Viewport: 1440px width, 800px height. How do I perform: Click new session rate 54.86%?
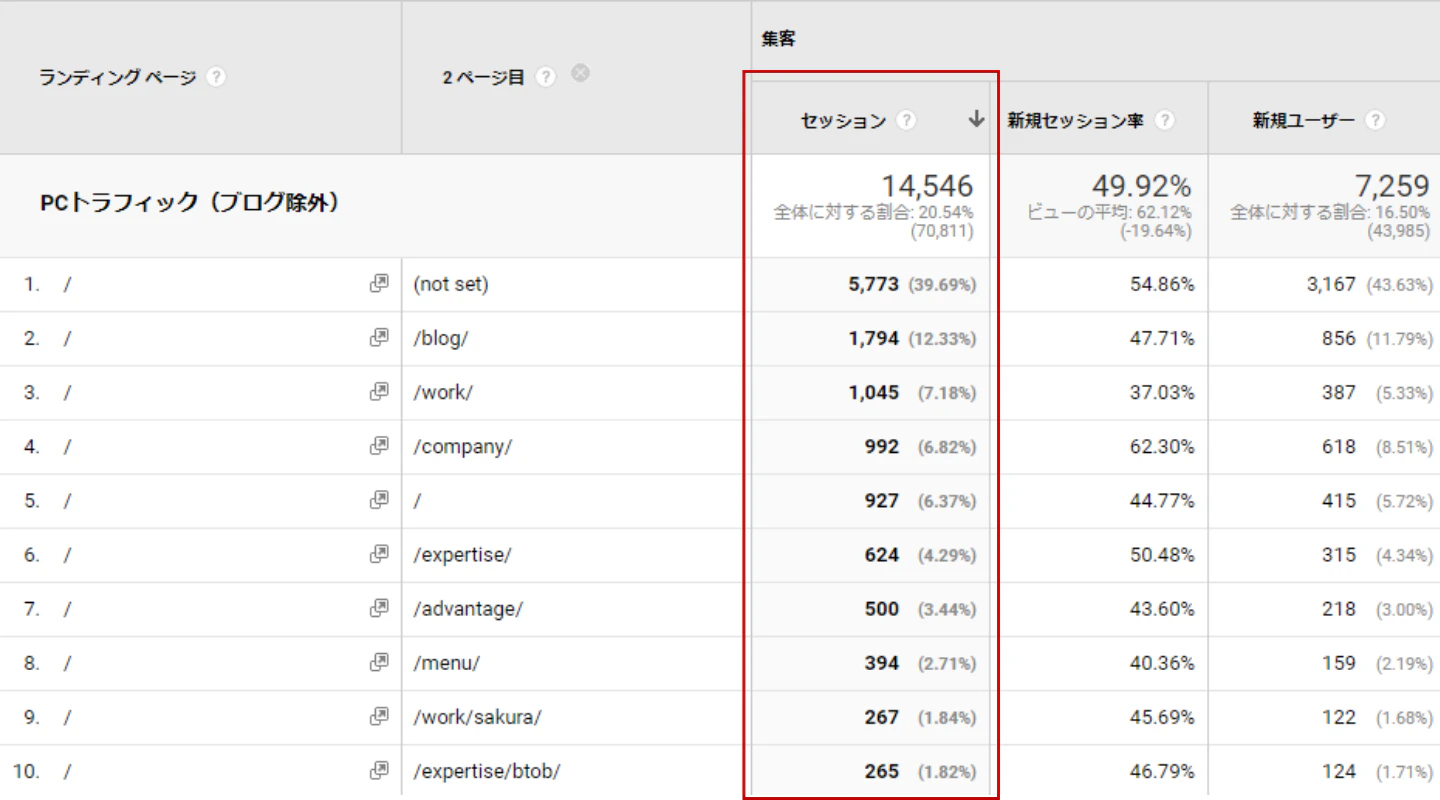(x=1162, y=284)
